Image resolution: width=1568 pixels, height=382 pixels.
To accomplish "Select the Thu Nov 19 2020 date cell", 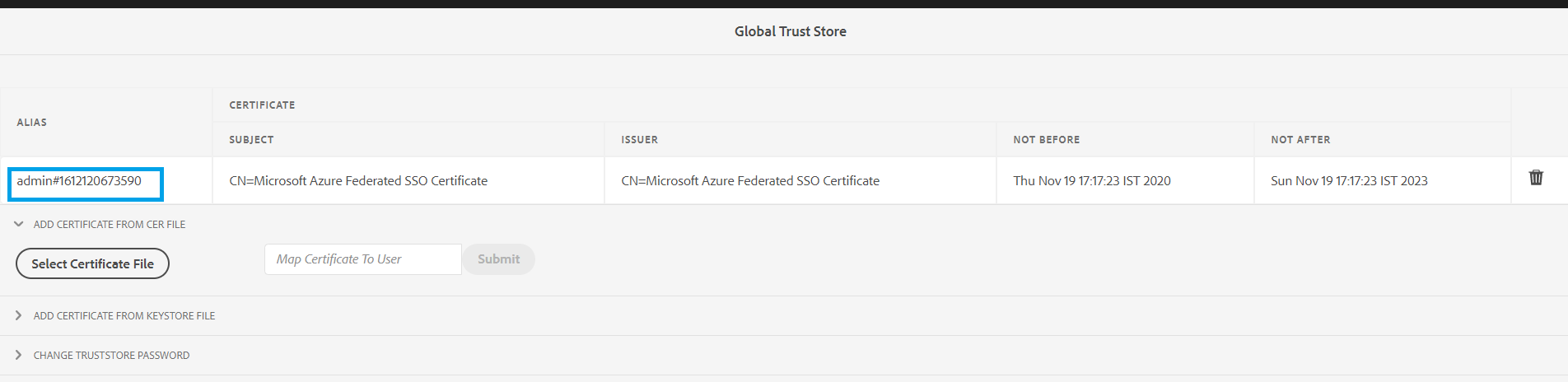I will [x=1091, y=181].
